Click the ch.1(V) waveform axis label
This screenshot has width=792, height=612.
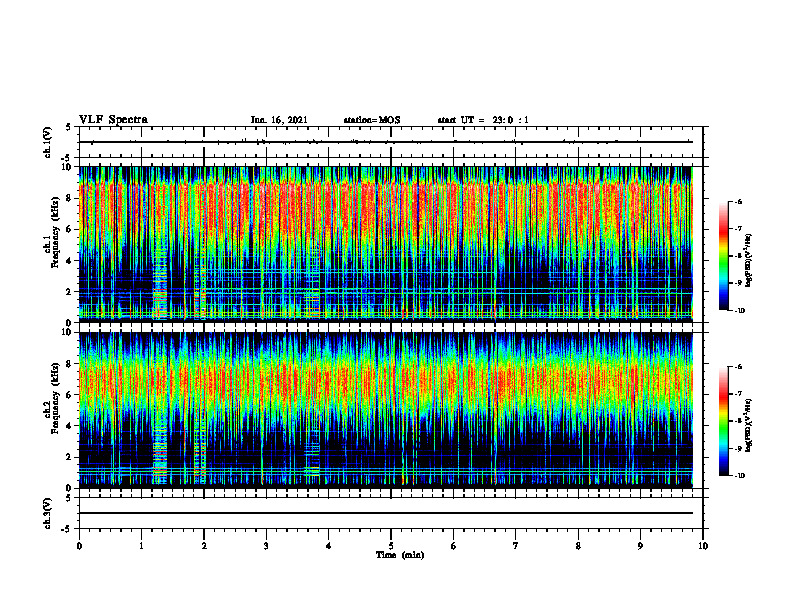point(48,142)
